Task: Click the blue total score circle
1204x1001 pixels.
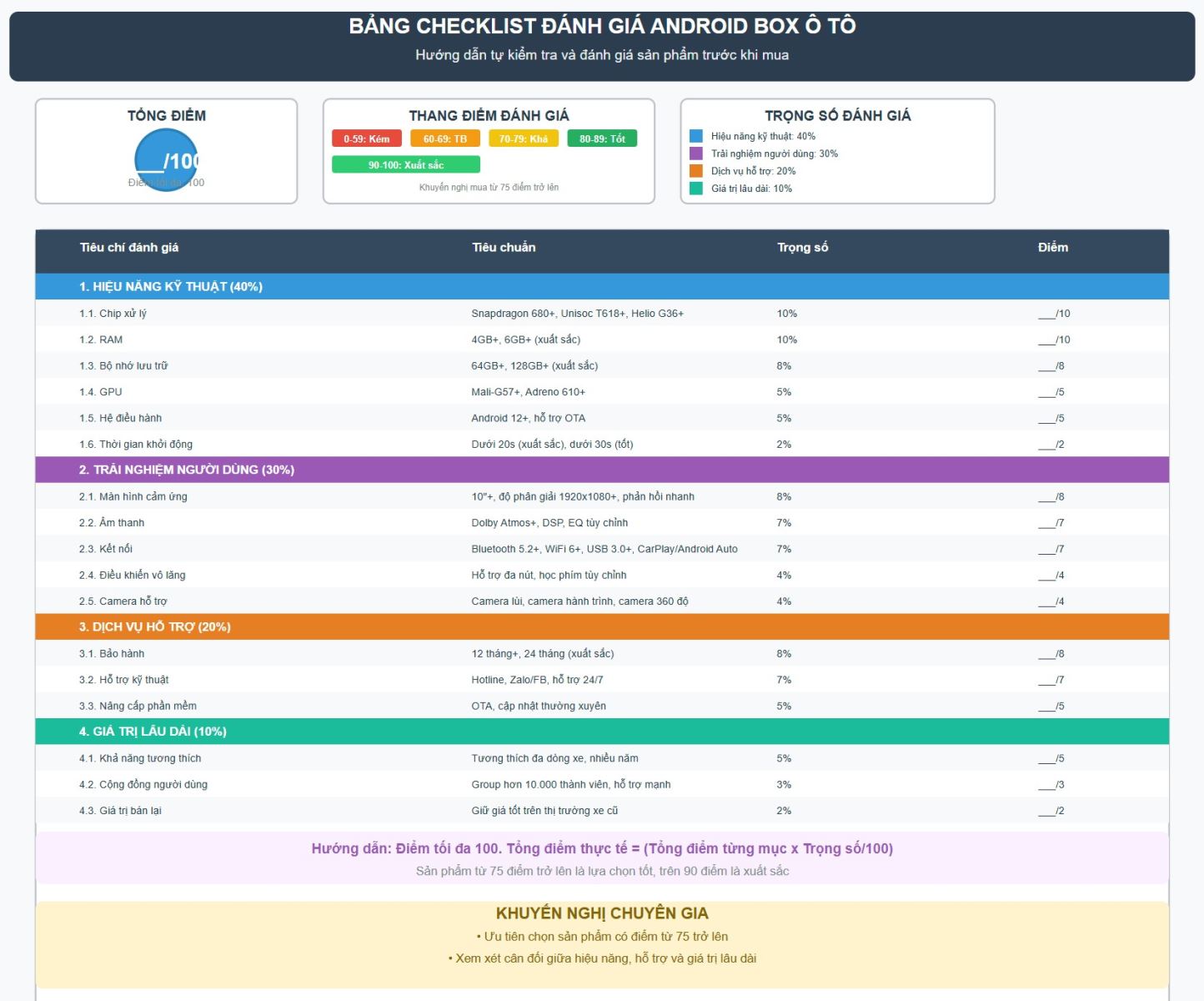Action: [x=167, y=160]
